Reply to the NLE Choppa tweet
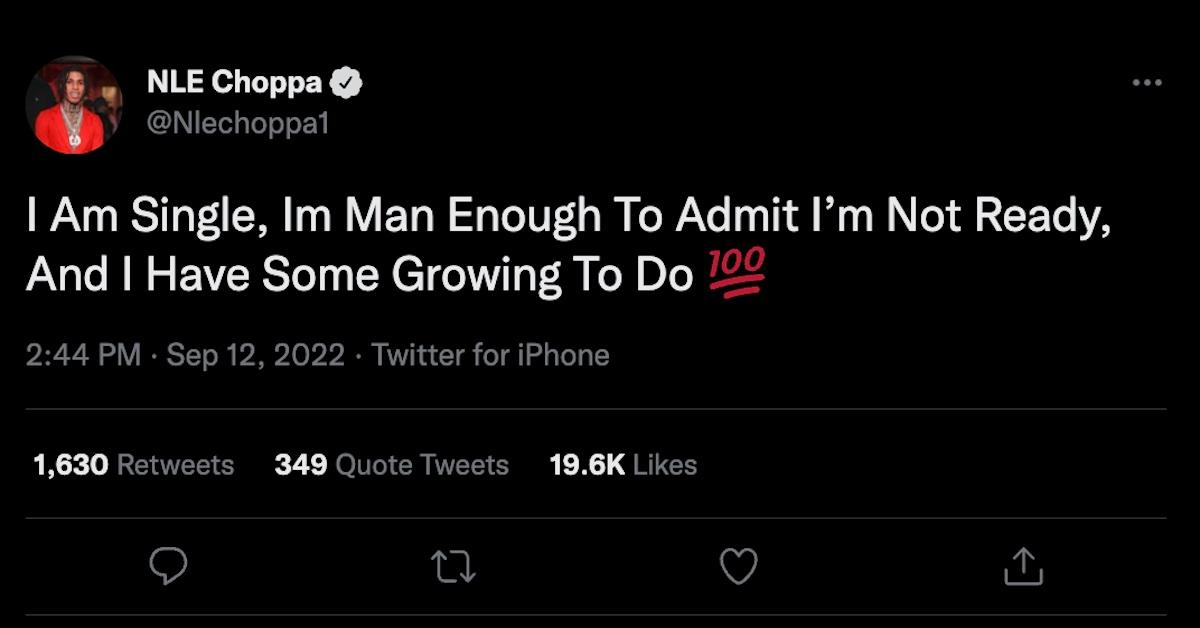 pyautogui.click(x=168, y=566)
